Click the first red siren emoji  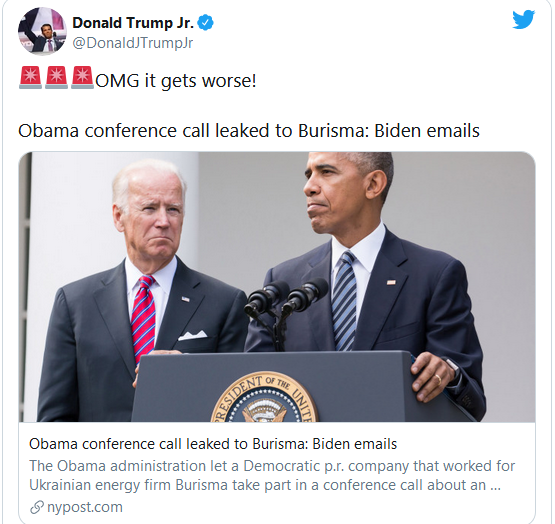(x=30, y=77)
